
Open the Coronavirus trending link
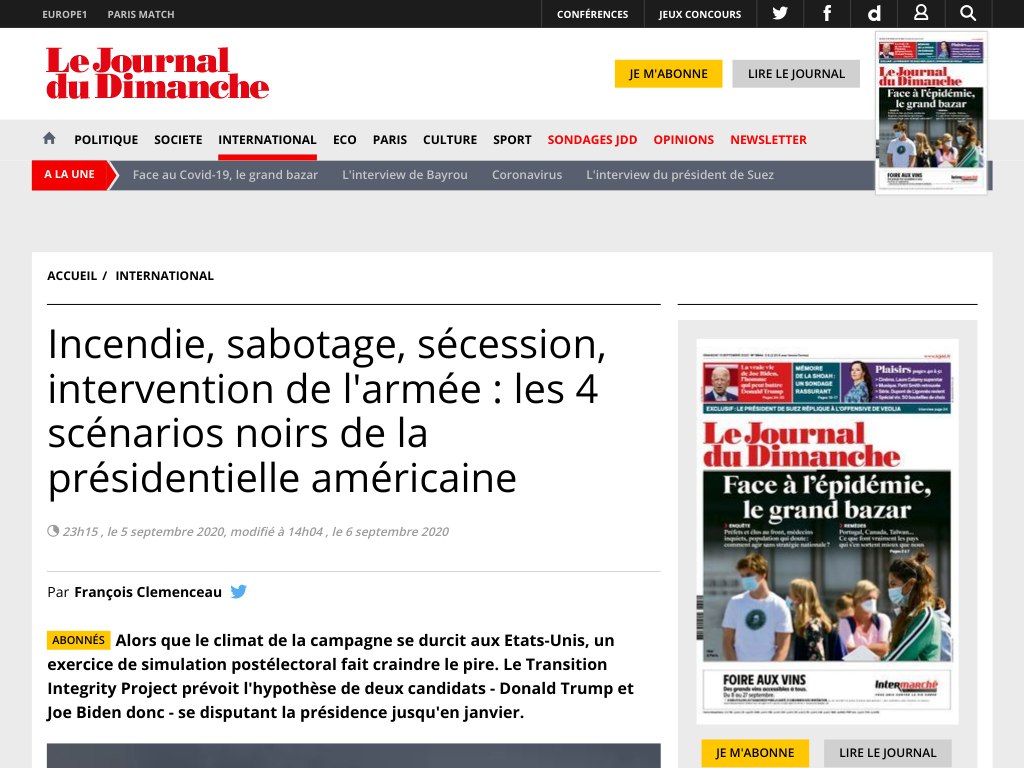coord(527,174)
